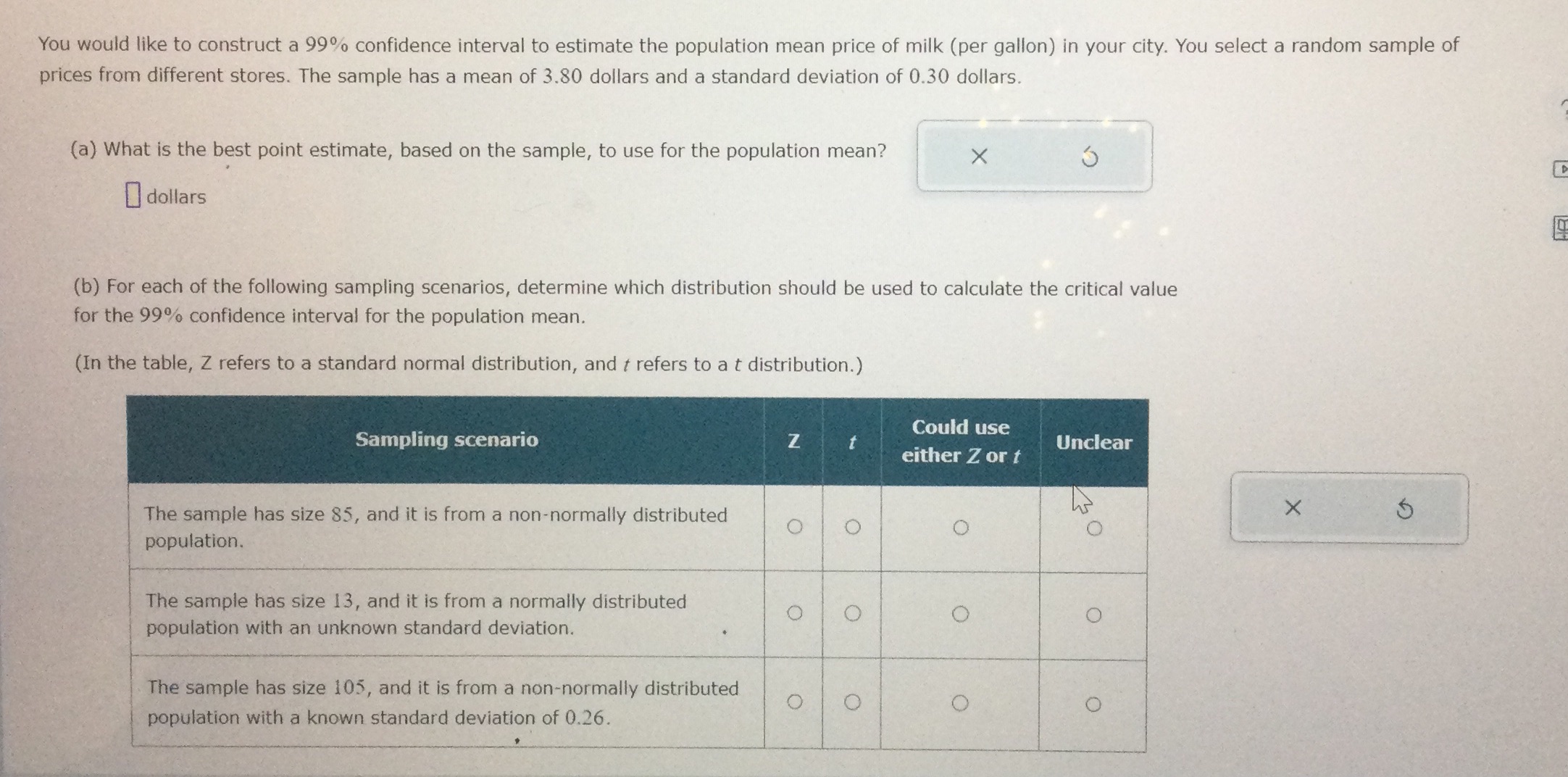Click the Unclear column header
The width and height of the screenshot is (1568, 777).
click(1094, 441)
